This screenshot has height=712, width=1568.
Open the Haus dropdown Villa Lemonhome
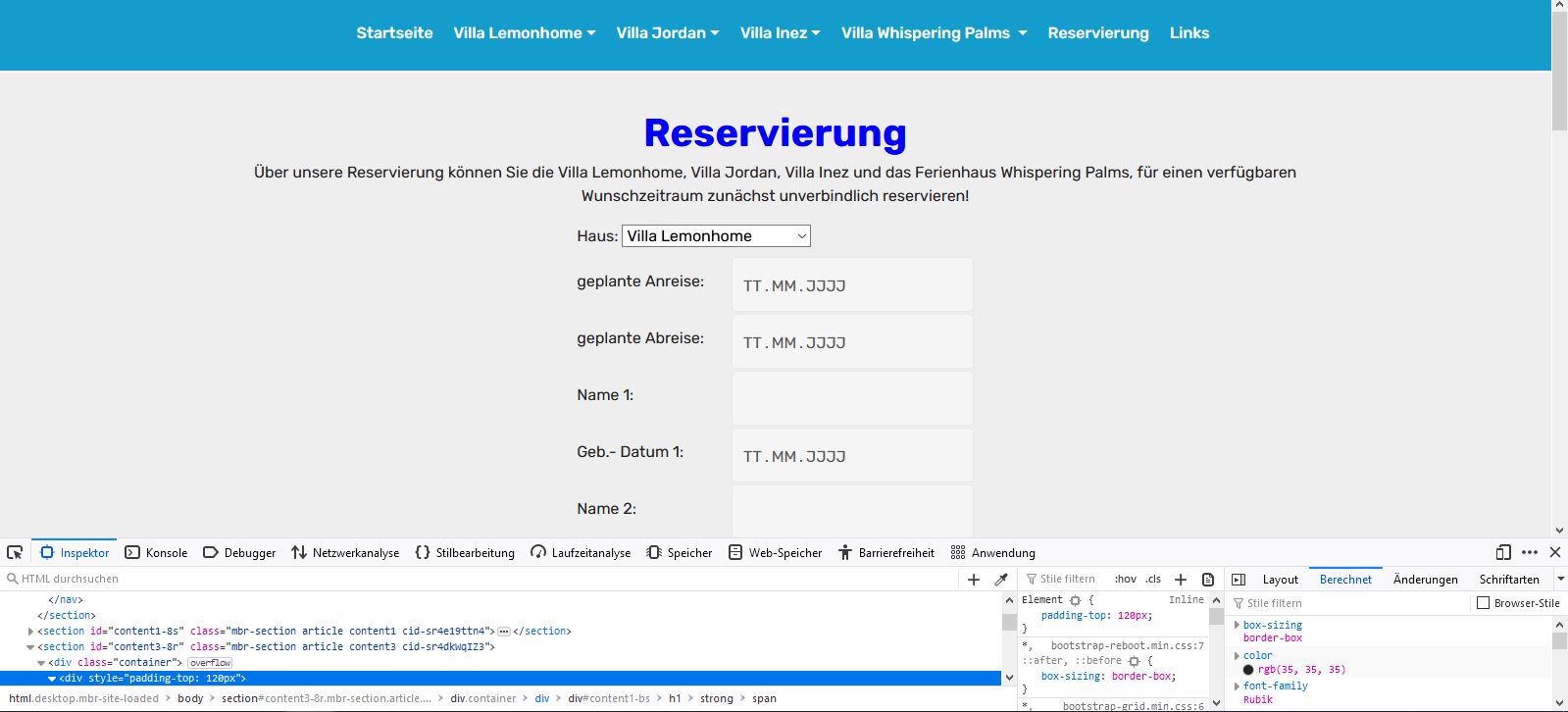click(716, 236)
